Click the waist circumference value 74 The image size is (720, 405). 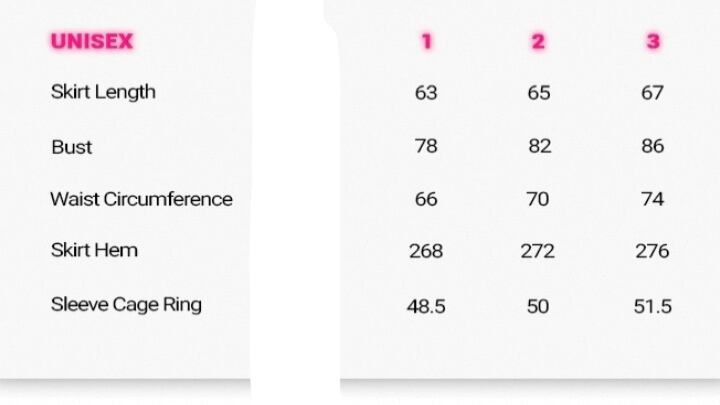pyautogui.click(x=652, y=199)
